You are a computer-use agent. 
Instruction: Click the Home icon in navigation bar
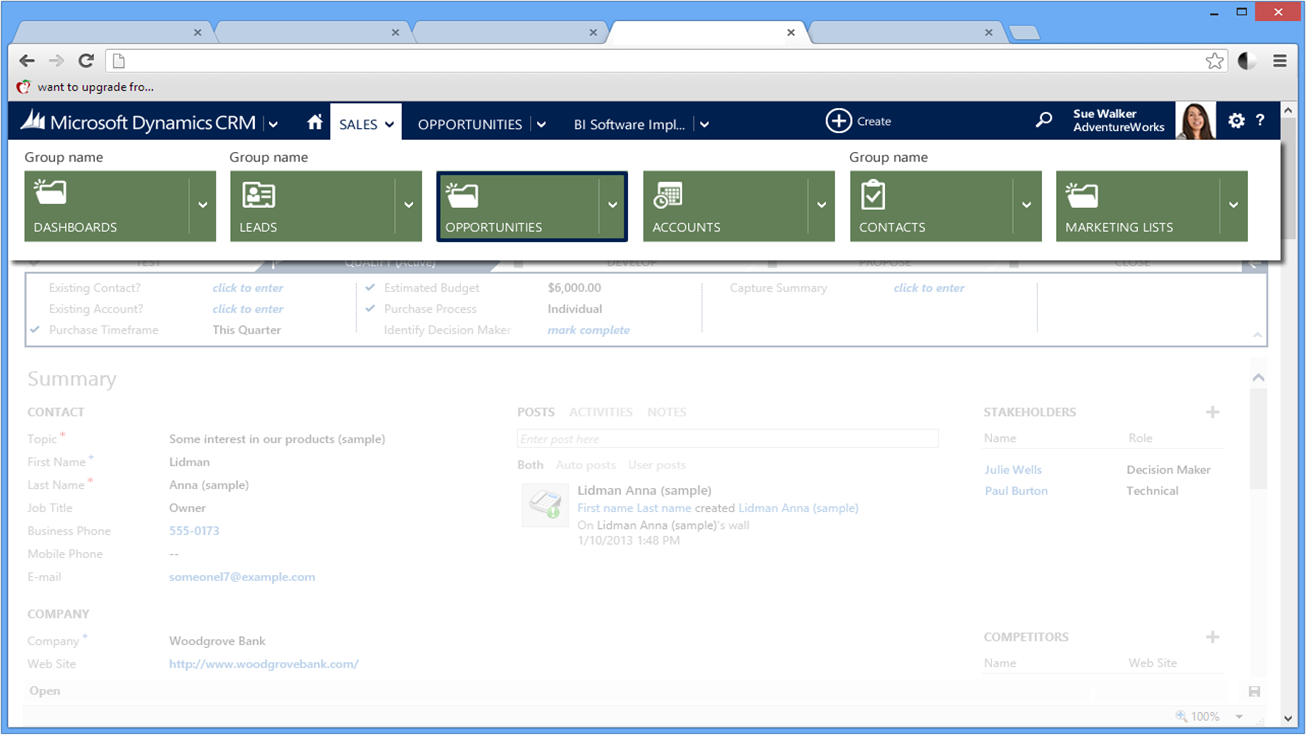315,122
